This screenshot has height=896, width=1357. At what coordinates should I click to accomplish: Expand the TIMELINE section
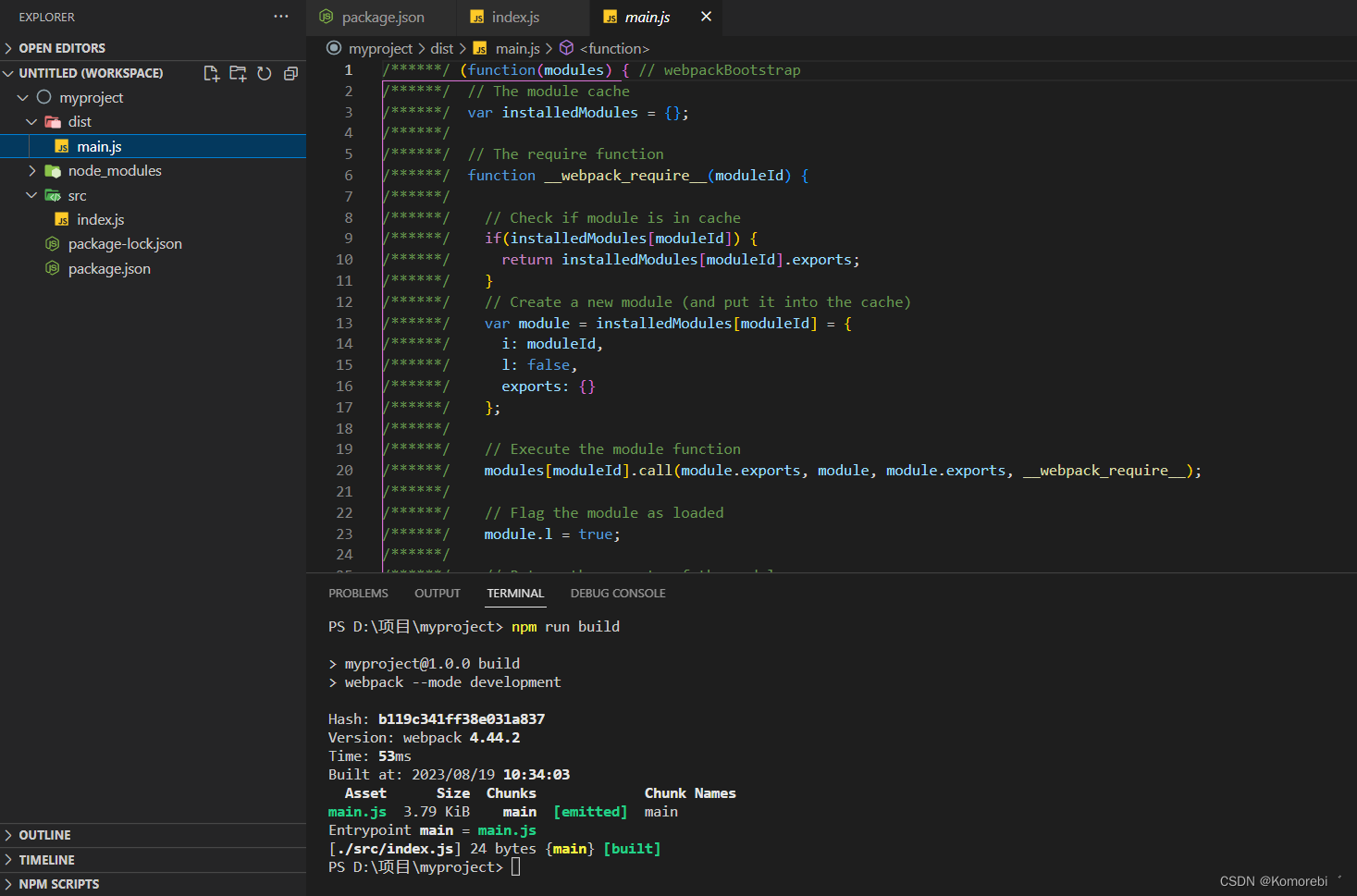point(153,860)
